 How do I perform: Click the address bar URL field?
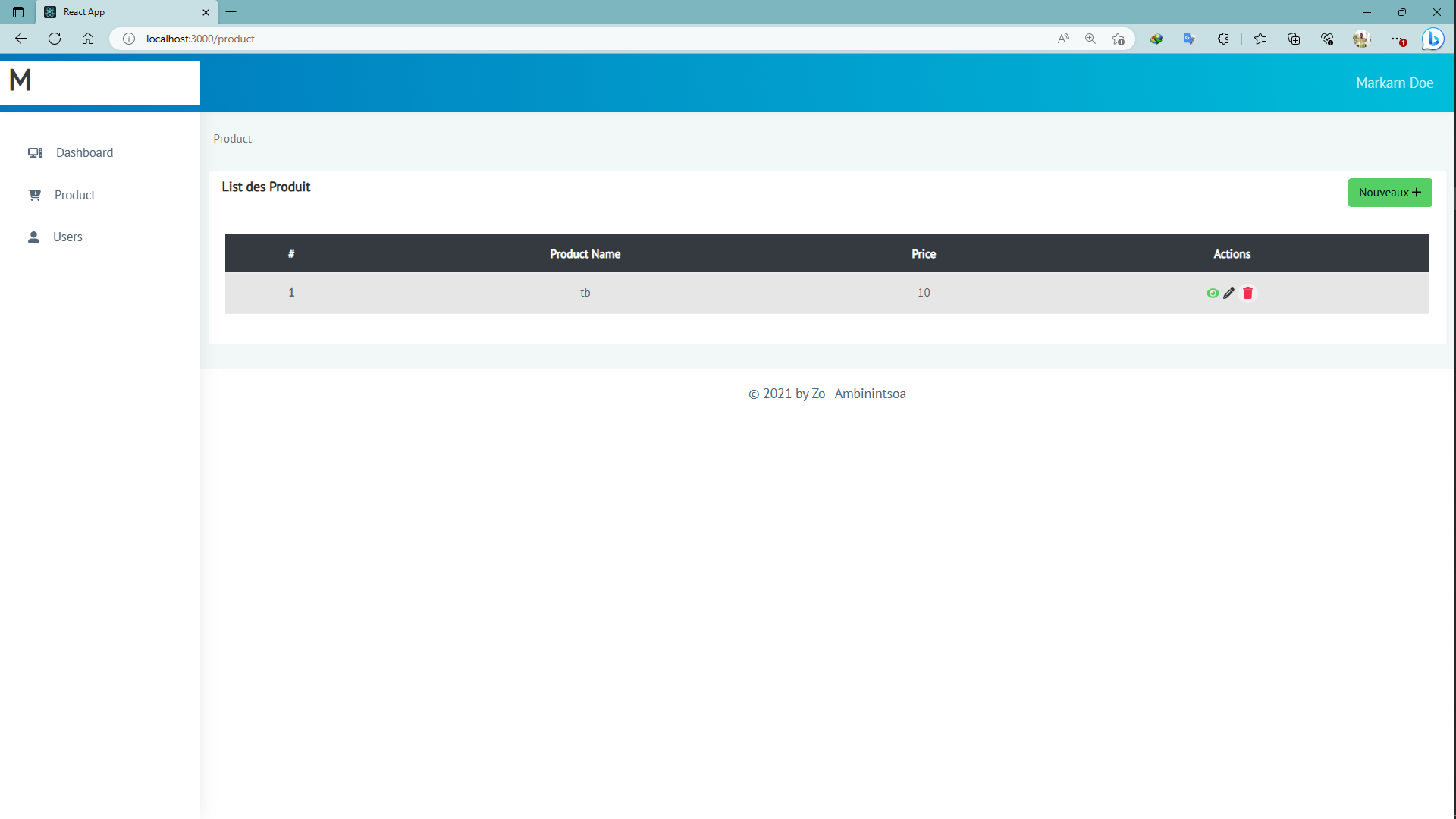pyautogui.click(x=531, y=39)
